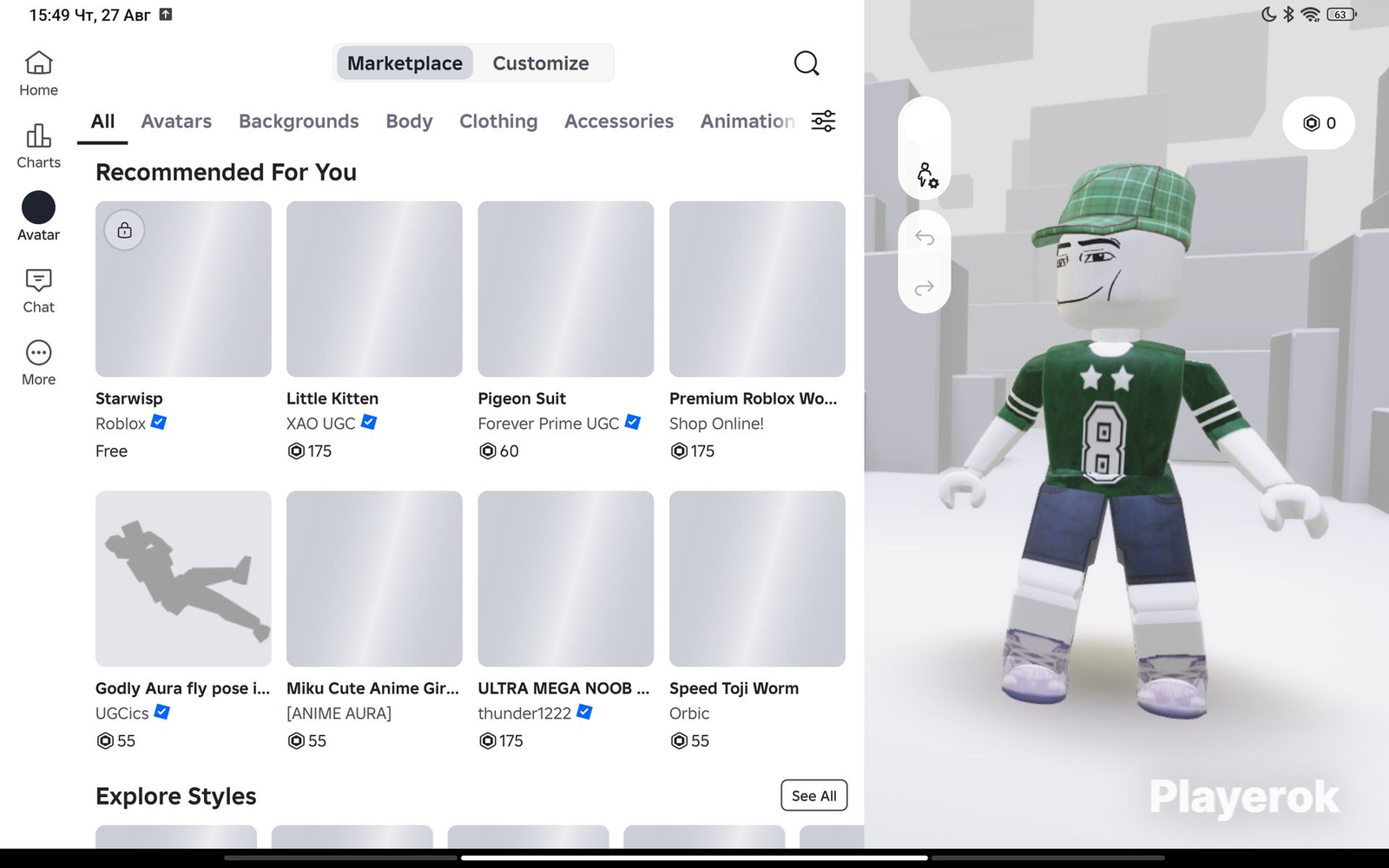This screenshot has height=868, width=1389.
Task: Open the Speed Toji Worm thumbnail
Action: [x=757, y=579]
